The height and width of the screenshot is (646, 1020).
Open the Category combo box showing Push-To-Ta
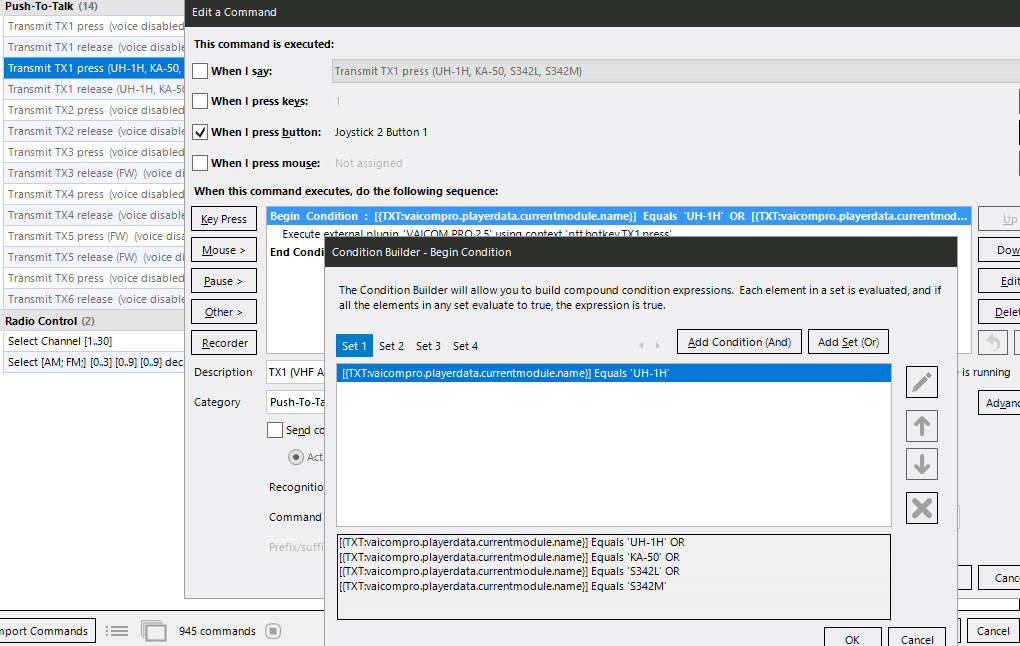coord(295,402)
